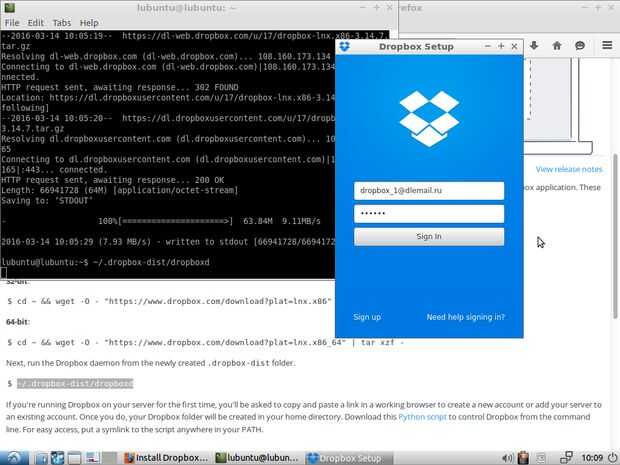Open Need help signing in link
Image resolution: width=620 pixels, height=465 pixels.
coord(465,317)
